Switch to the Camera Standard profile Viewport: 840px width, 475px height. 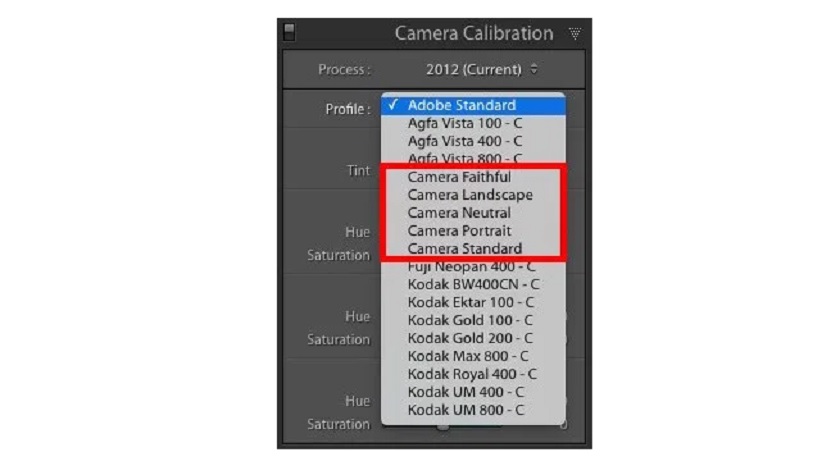click(x=464, y=249)
